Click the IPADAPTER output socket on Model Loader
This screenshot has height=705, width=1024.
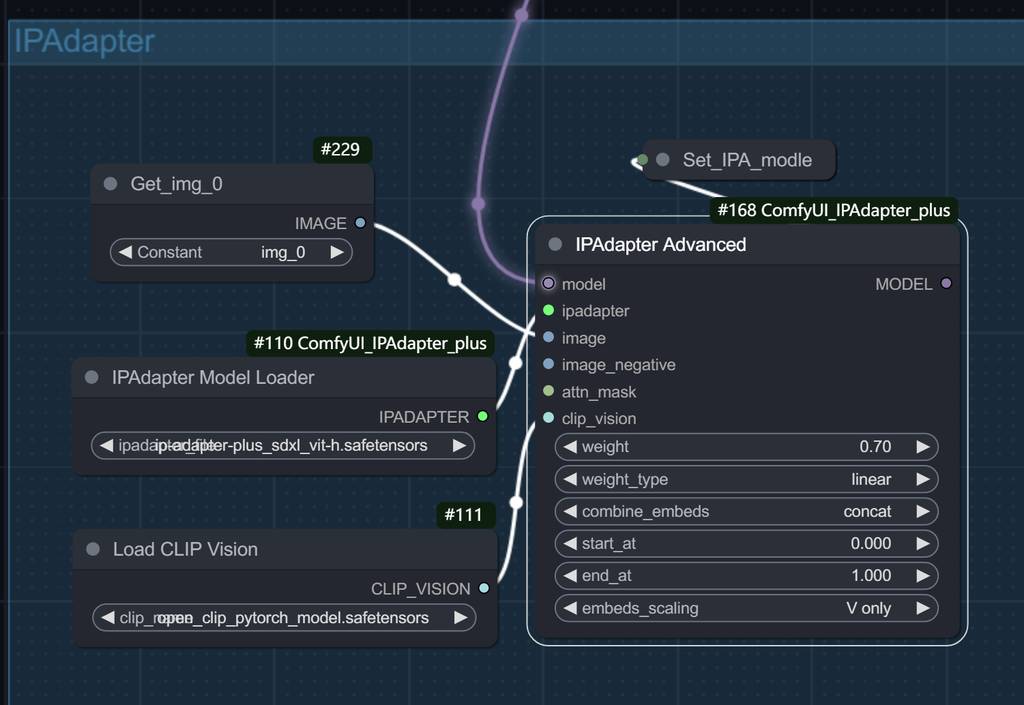[x=483, y=417]
